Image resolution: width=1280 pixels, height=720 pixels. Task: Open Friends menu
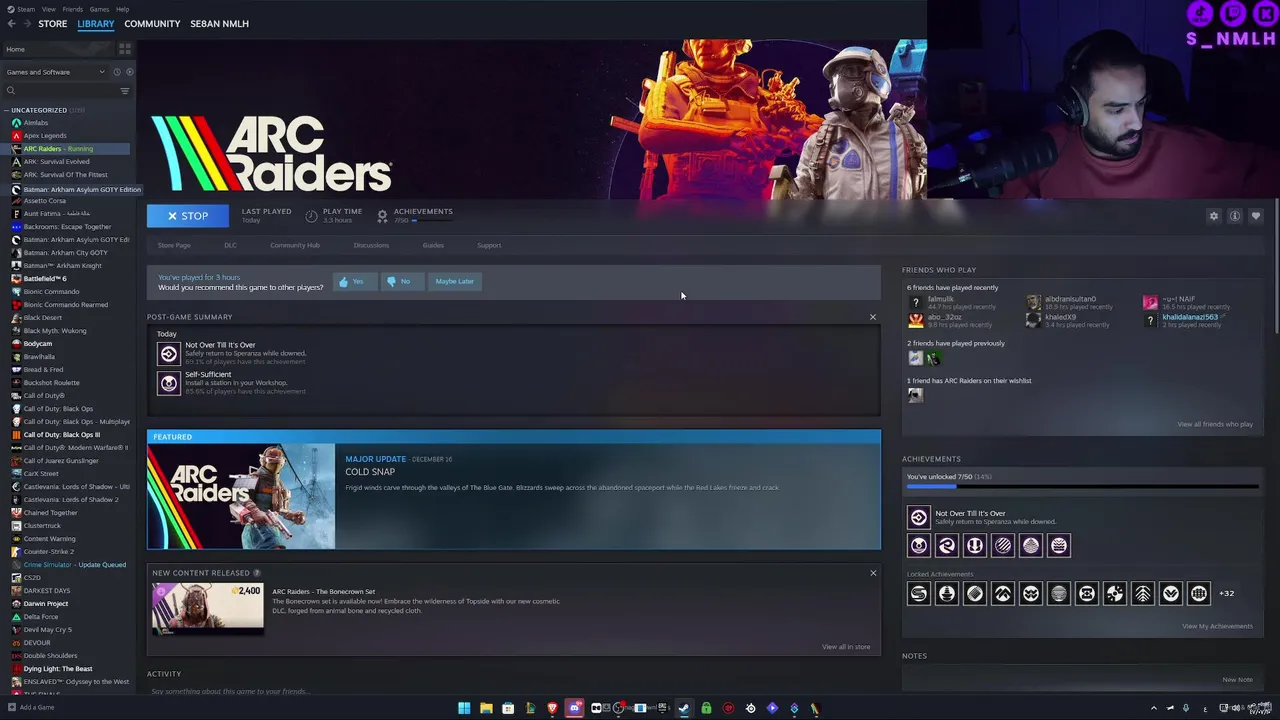click(73, 9)
